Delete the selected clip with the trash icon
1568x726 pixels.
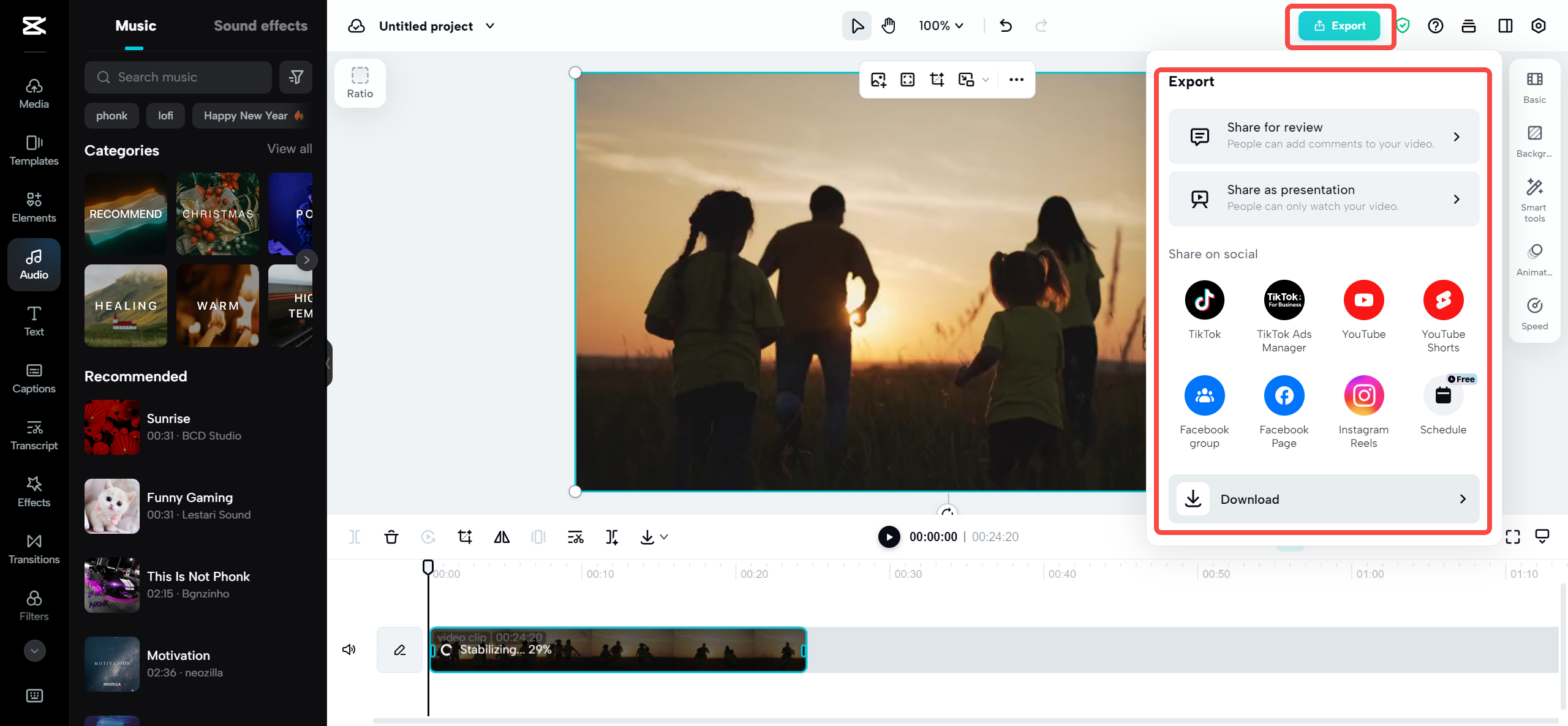pos(391,537)
